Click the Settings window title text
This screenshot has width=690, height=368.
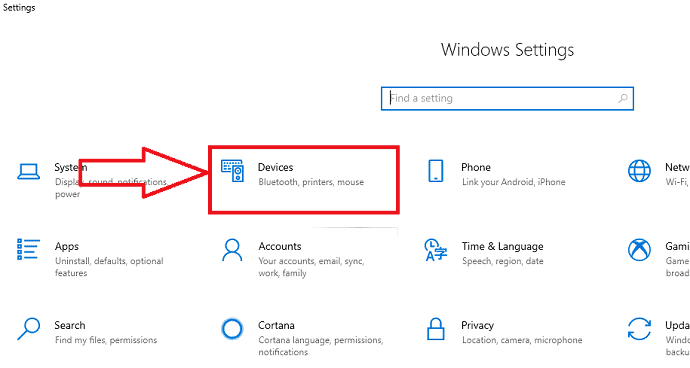click(x=19, y=8)
